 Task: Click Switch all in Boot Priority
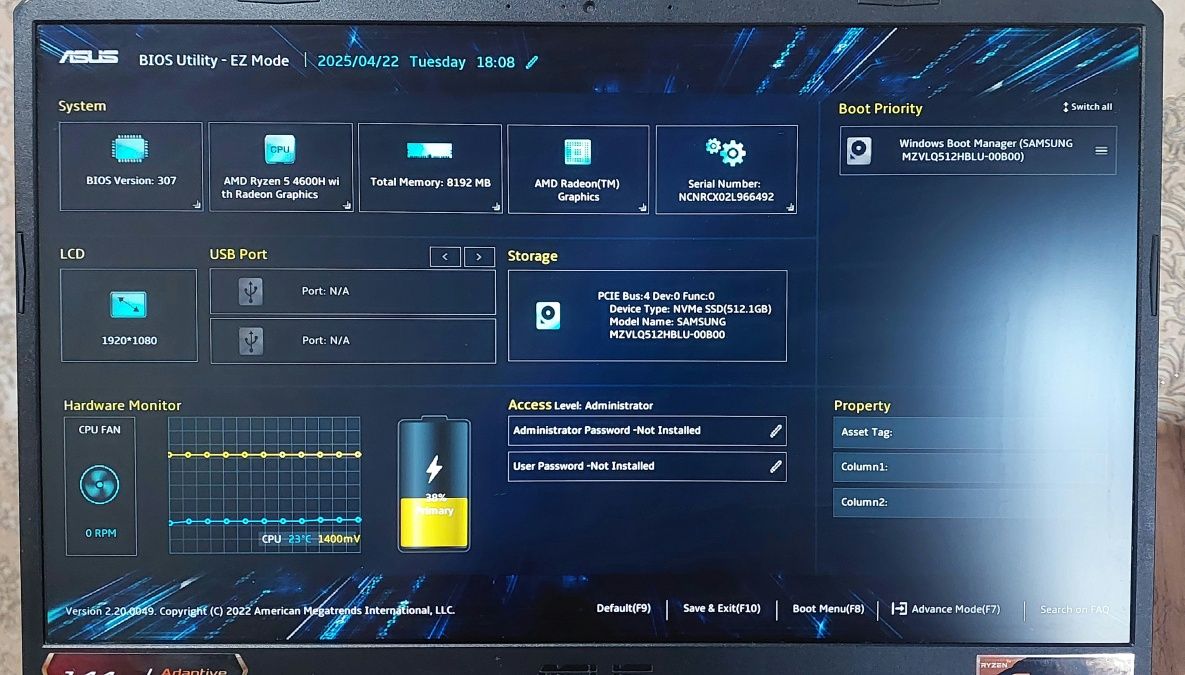pos(1088,107)
